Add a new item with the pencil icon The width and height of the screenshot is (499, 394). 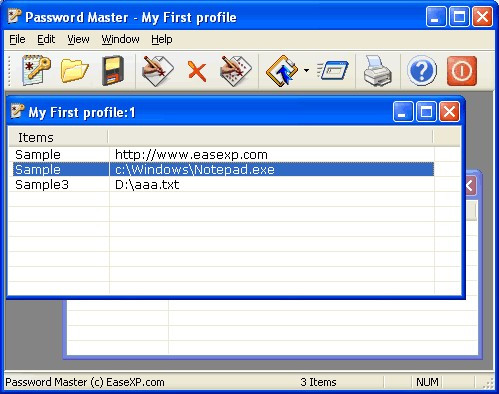tap(158, 70)
